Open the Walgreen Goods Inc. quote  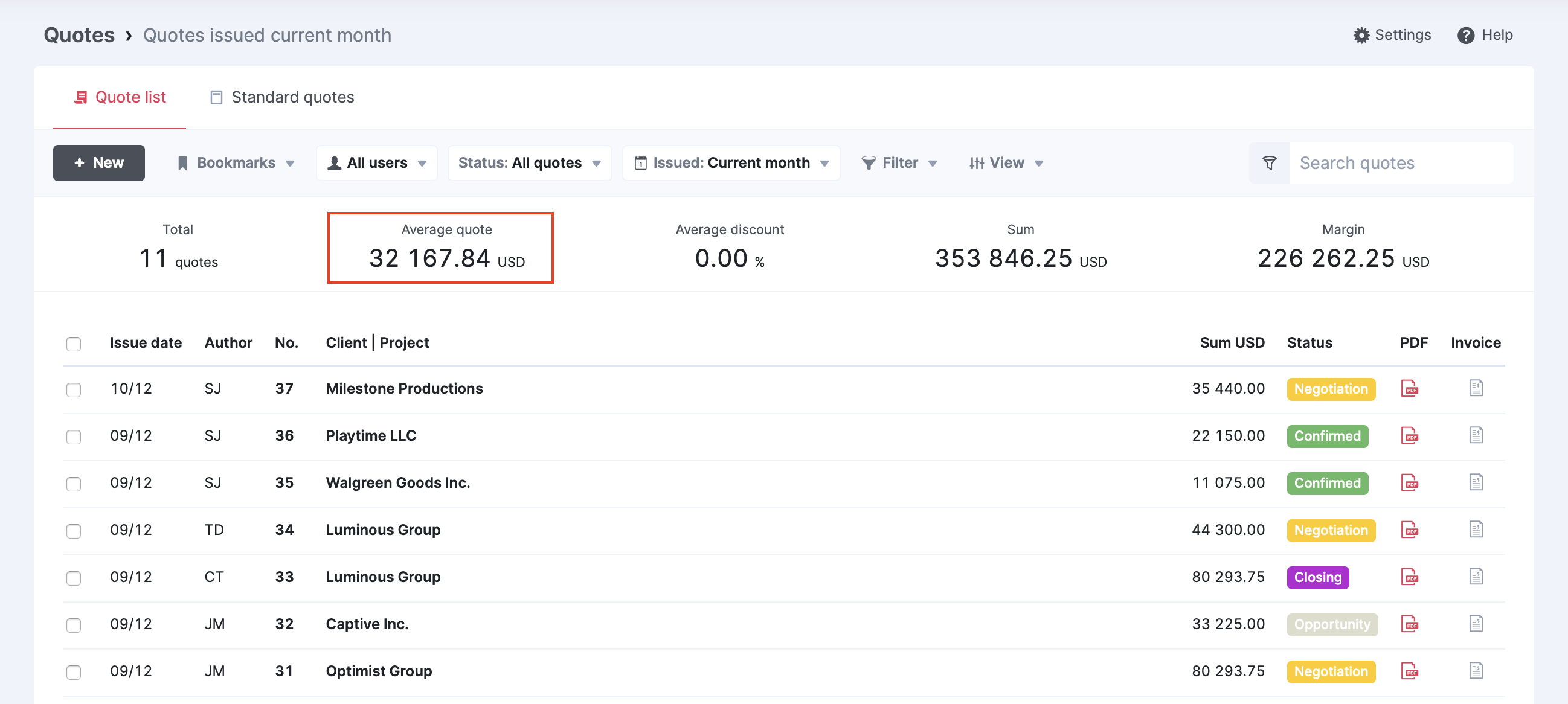click(x=398, y=482)
